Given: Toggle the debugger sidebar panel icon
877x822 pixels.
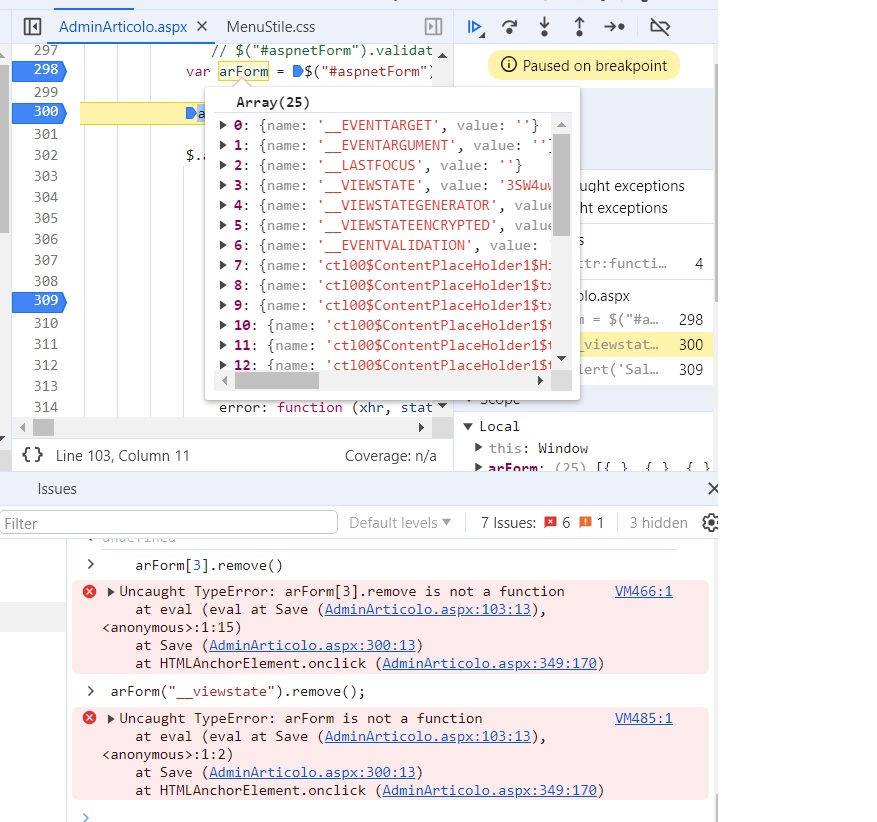Looking at the screenshot, I should [x=433, y=26].
